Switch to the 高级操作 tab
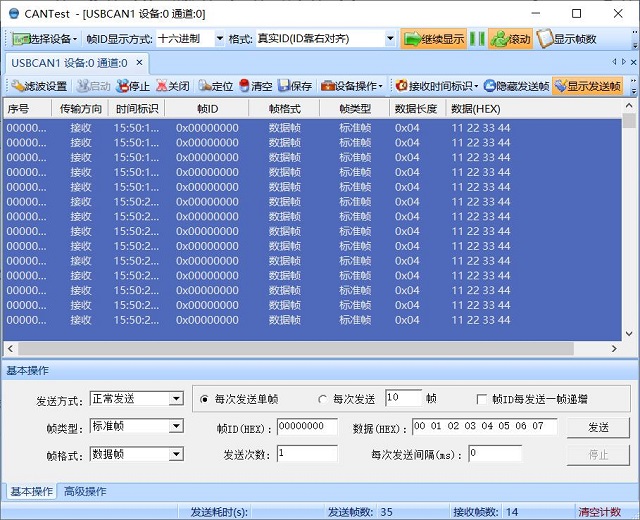Image resolution: width=640 pixels, height=520 pixels. pyautogui.click(x=85, y=491)
